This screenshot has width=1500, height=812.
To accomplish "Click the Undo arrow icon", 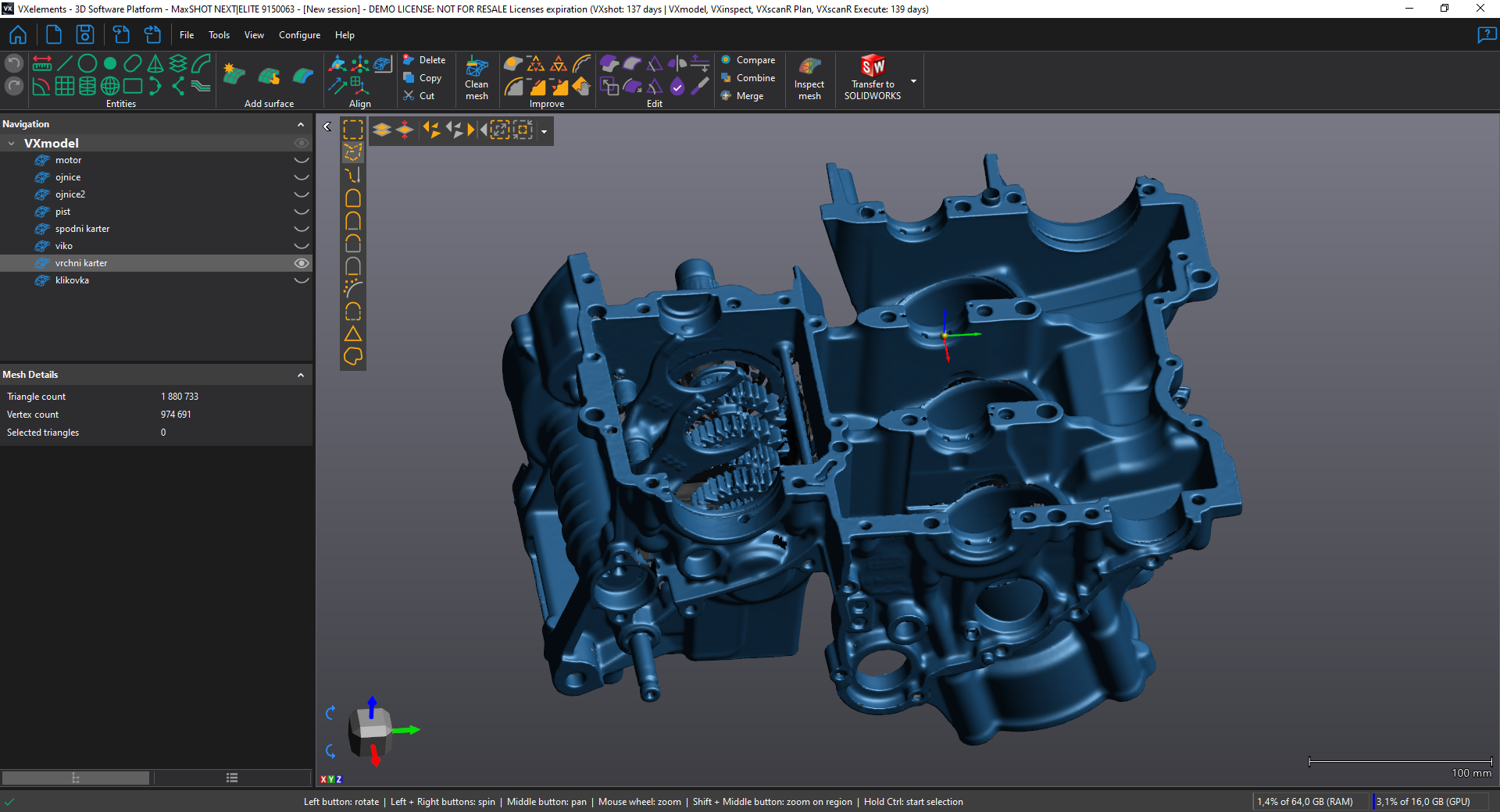I will pos(14,63).
